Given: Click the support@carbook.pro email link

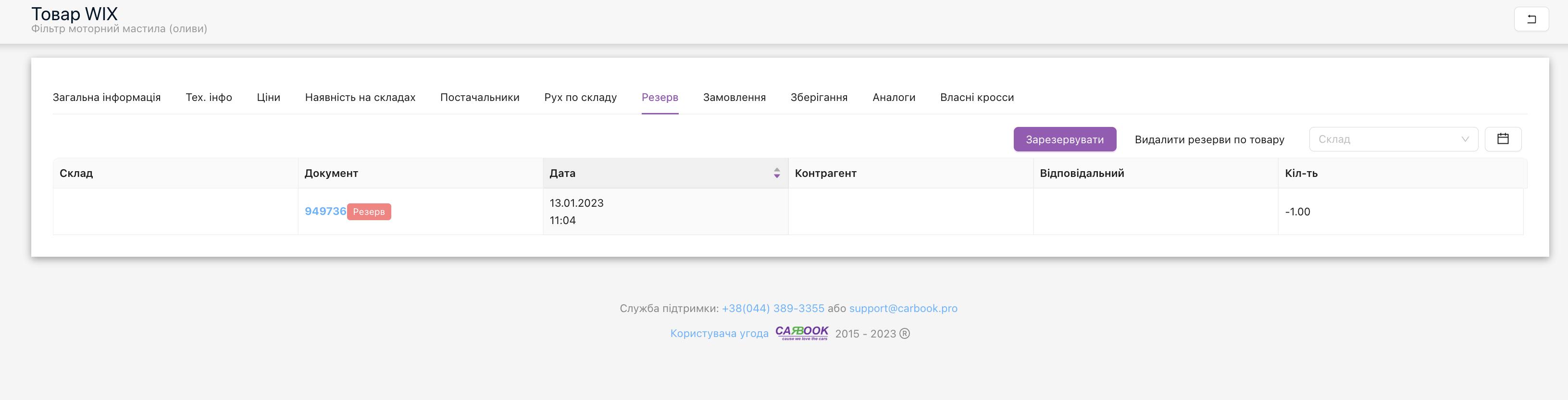Looking at the screenshot, I should [903, 309].
